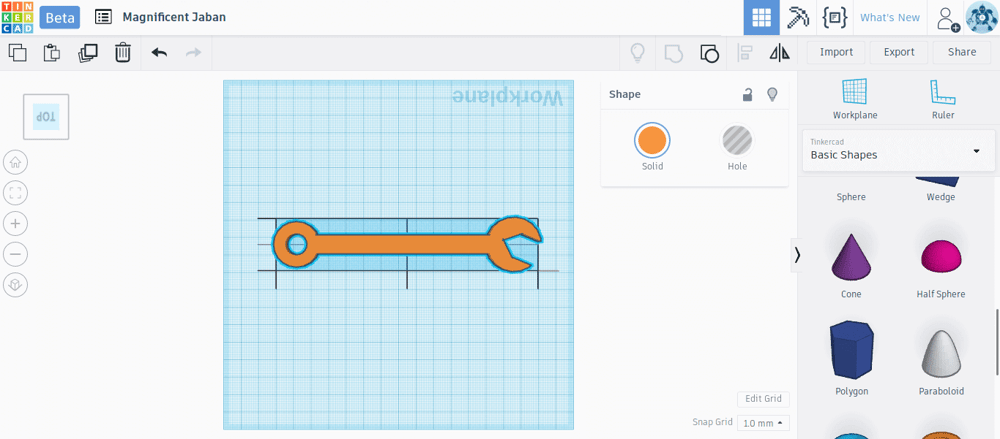Set shape to Solid
Screen dimensions: 1000x439
[x=652, y=147]
